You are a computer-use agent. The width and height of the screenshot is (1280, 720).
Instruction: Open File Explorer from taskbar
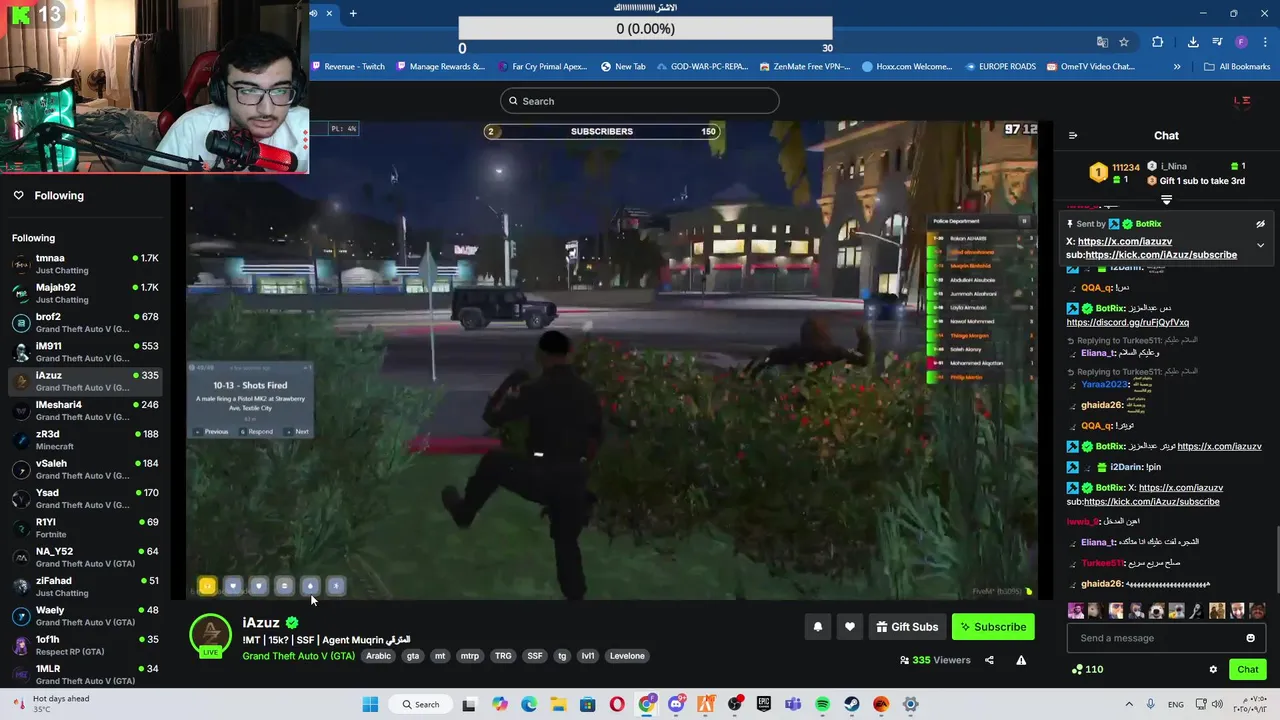[x=558, y=704]
